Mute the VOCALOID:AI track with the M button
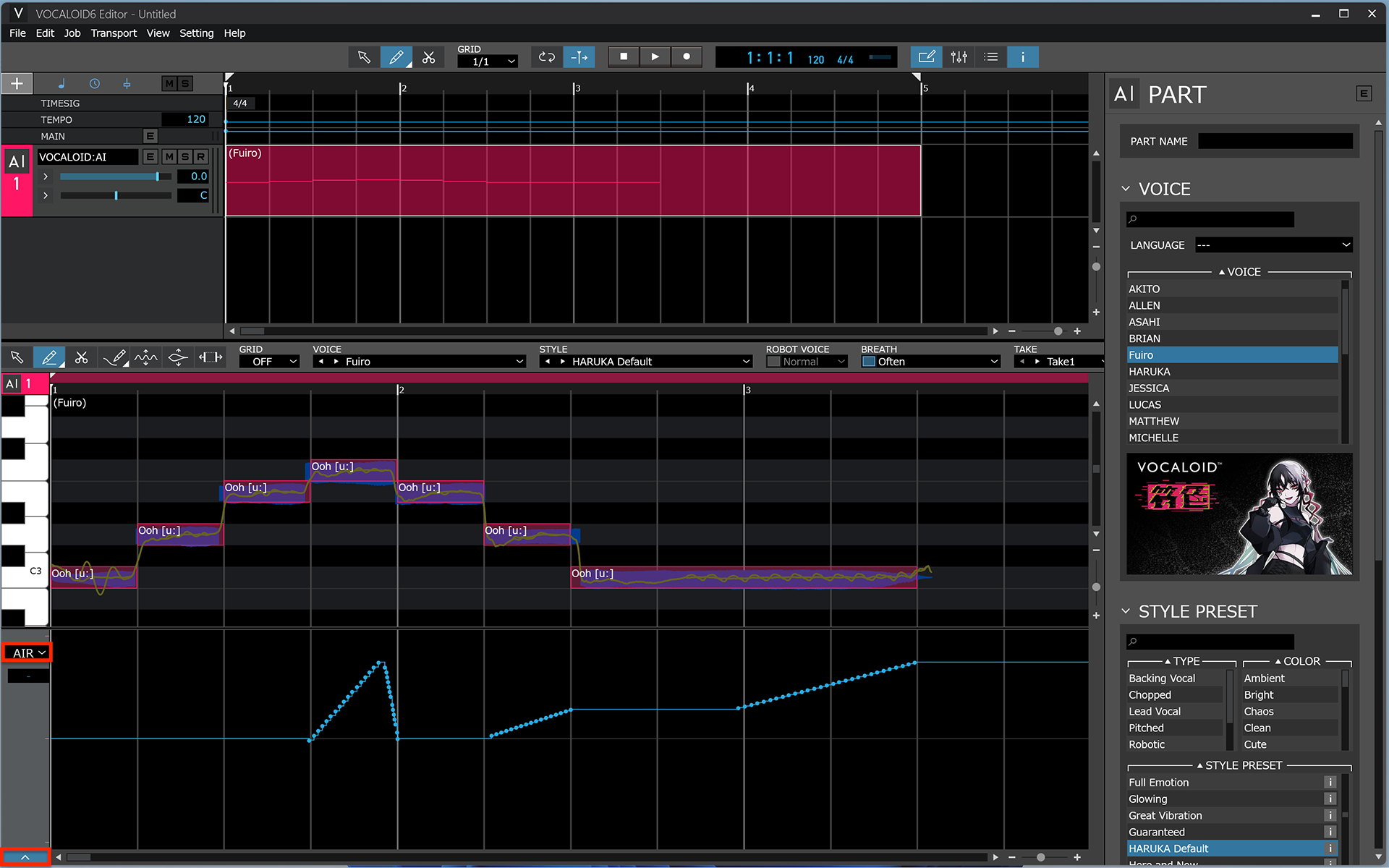 (x=169, y=156)
